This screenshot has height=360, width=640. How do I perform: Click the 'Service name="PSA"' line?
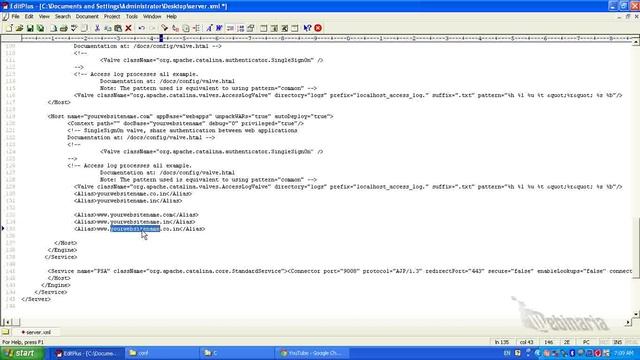pyautogui.click(x=340, y=271)
